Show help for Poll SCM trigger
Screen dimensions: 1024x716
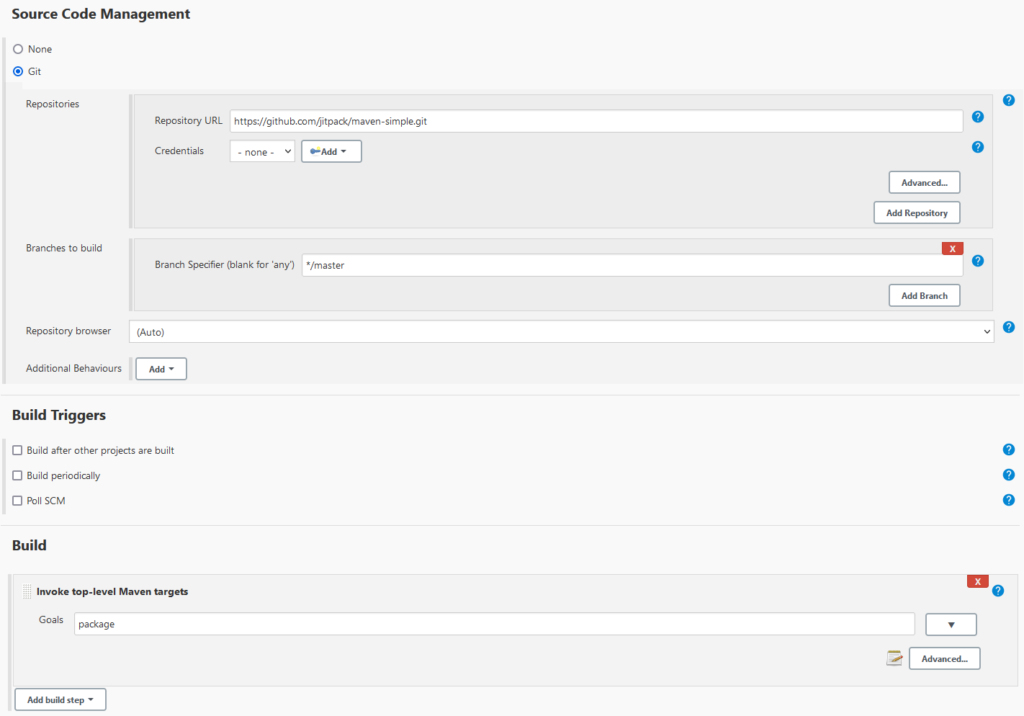coord(1008,500)
